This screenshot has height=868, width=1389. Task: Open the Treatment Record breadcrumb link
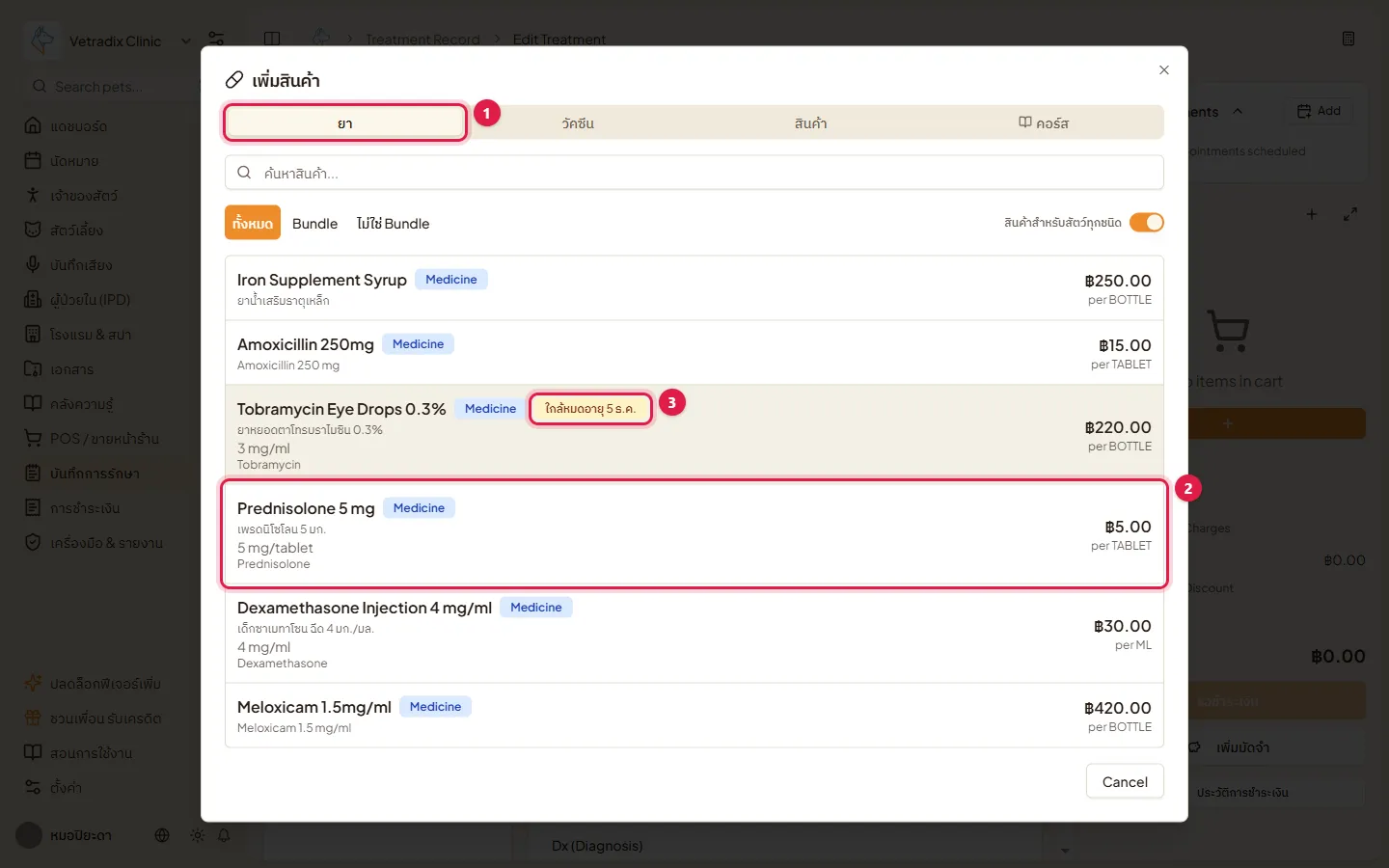pyautogui.click(x=422, y=40)
